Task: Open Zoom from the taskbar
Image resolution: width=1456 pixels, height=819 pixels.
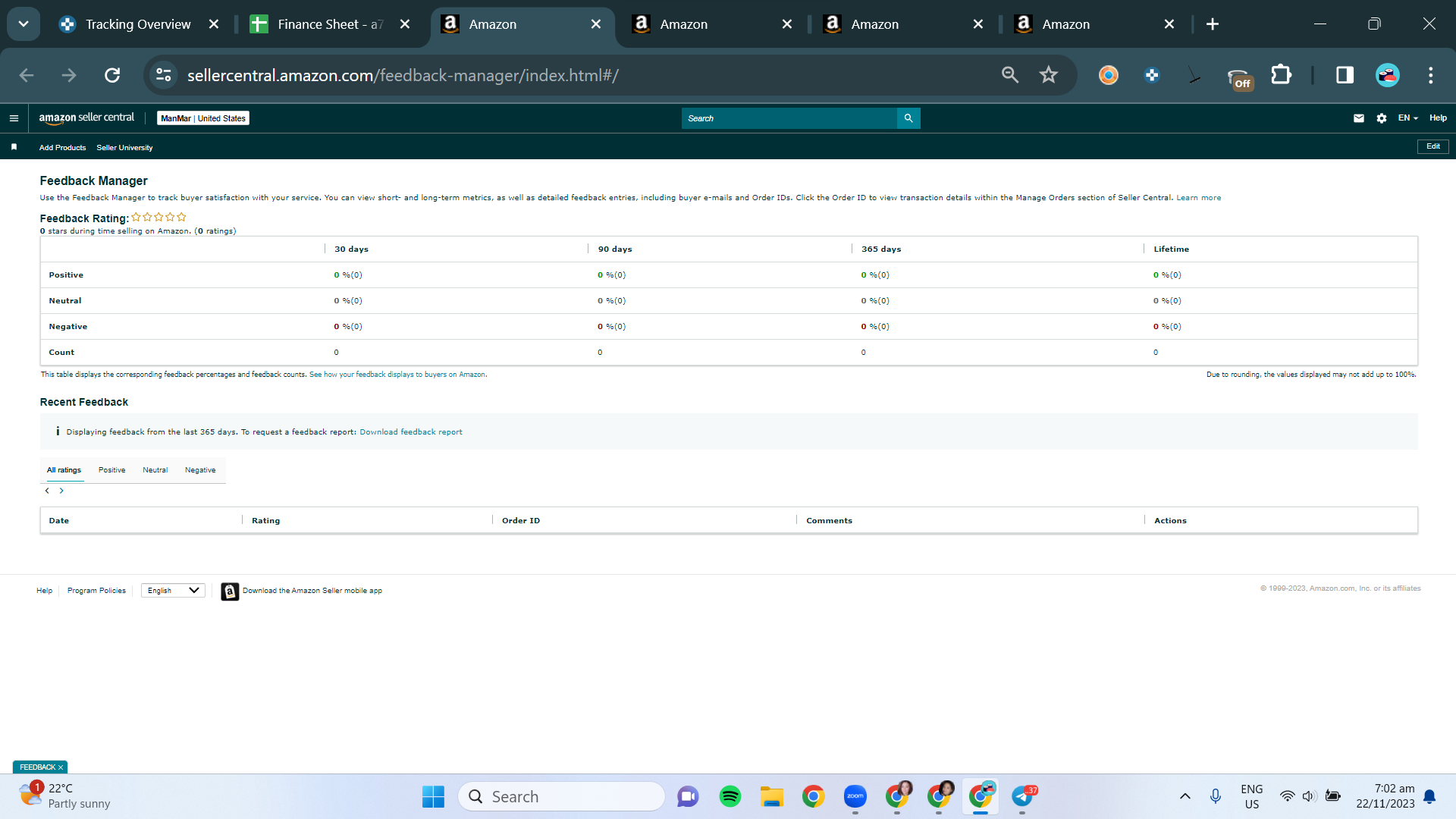Action: point(855,796)
